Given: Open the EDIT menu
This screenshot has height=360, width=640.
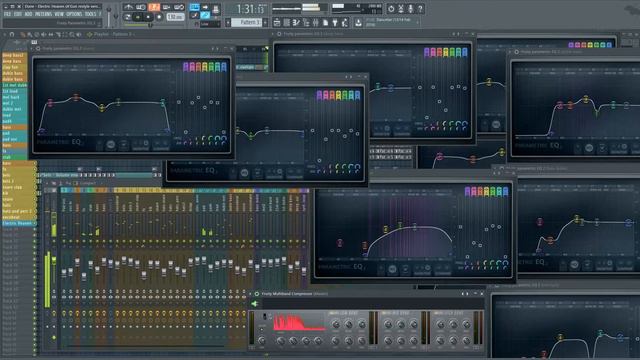Looking at the screenshot, I should [18, 14].
